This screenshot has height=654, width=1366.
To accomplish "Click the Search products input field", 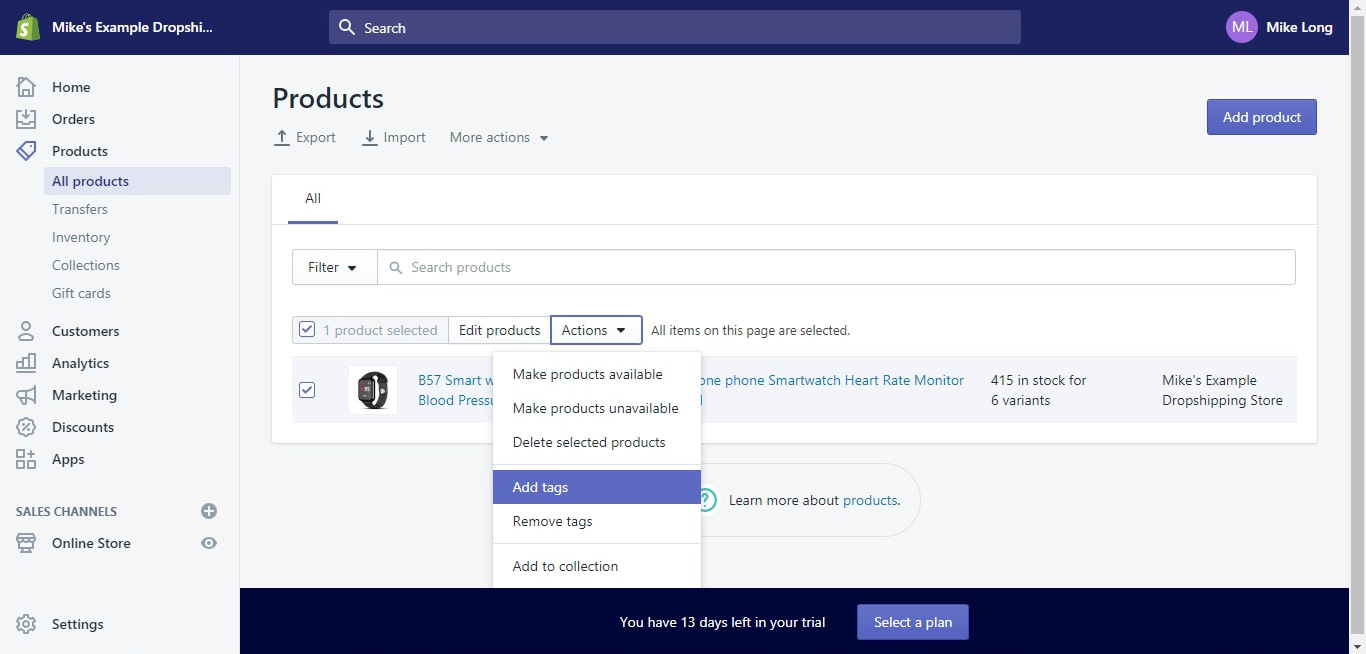I will (x=840, y=267).
